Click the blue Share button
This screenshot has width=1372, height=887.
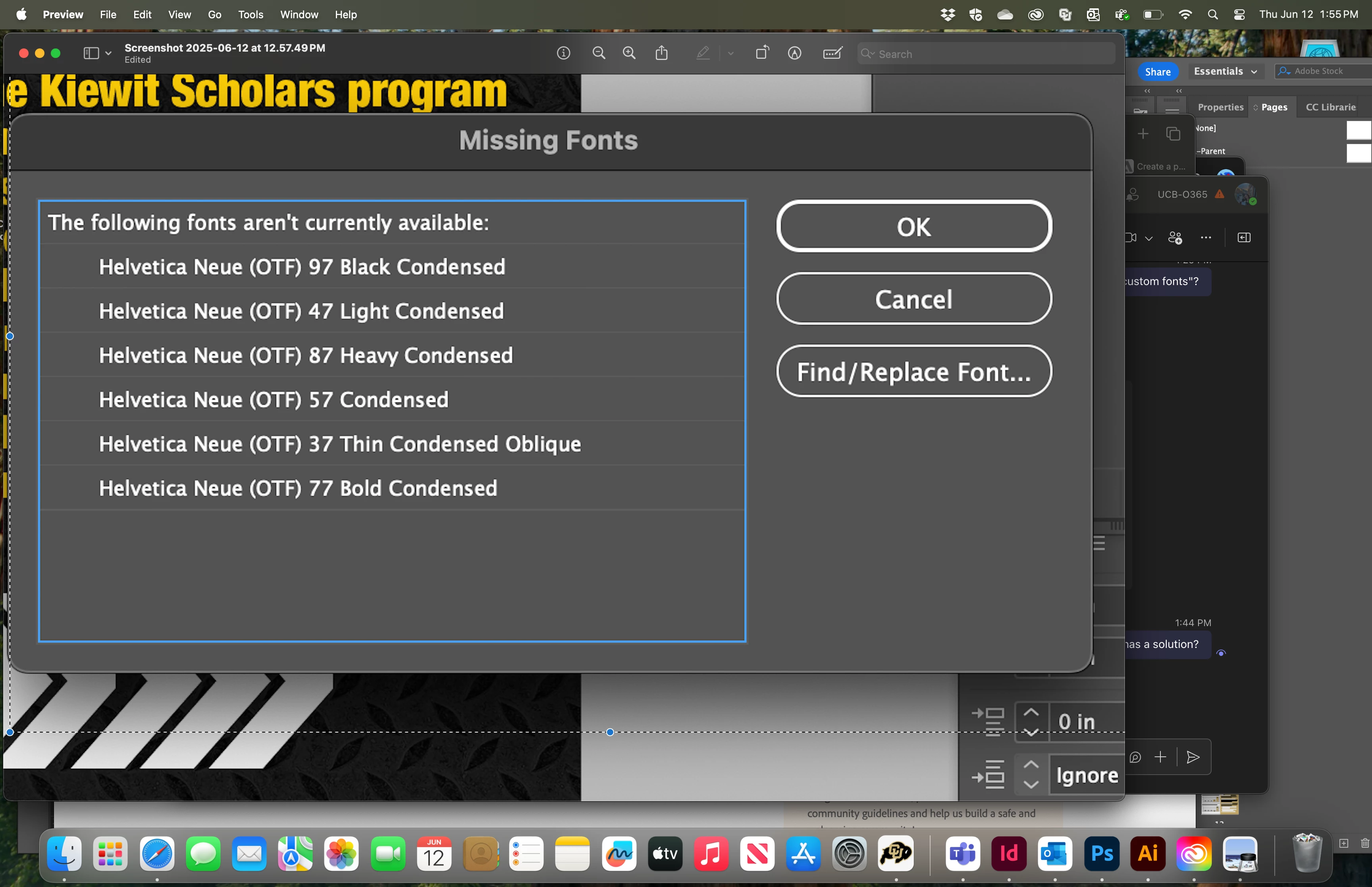coord(1157,71)
